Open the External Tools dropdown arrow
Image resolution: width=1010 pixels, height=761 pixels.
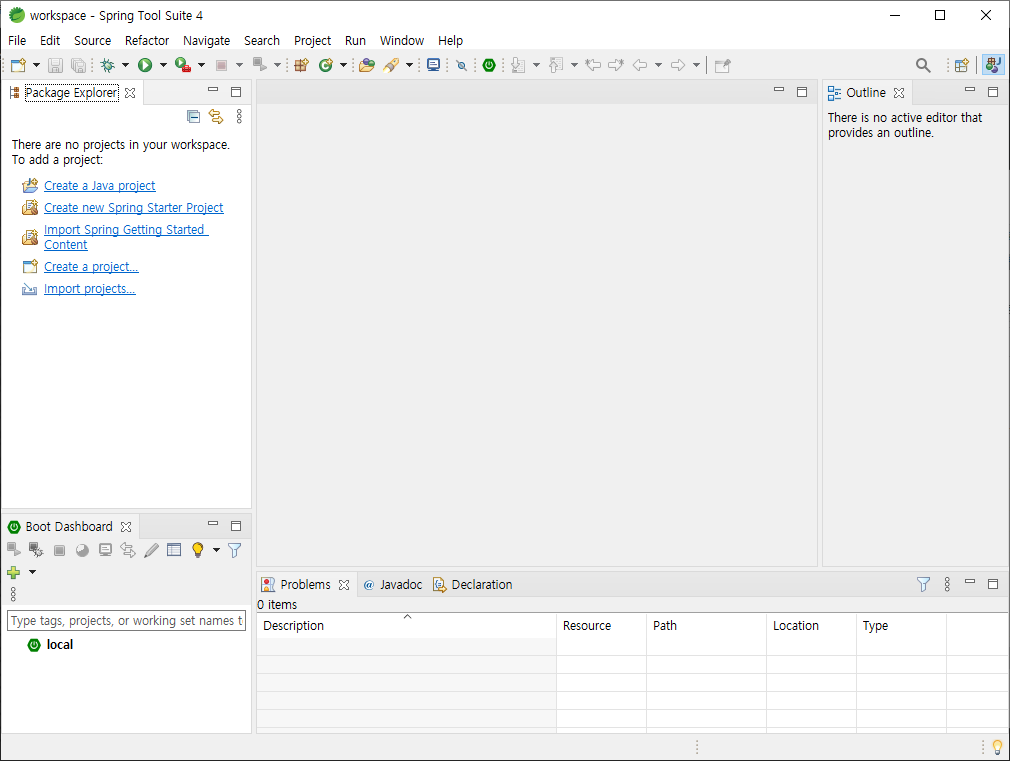click(x=201, y=65)
